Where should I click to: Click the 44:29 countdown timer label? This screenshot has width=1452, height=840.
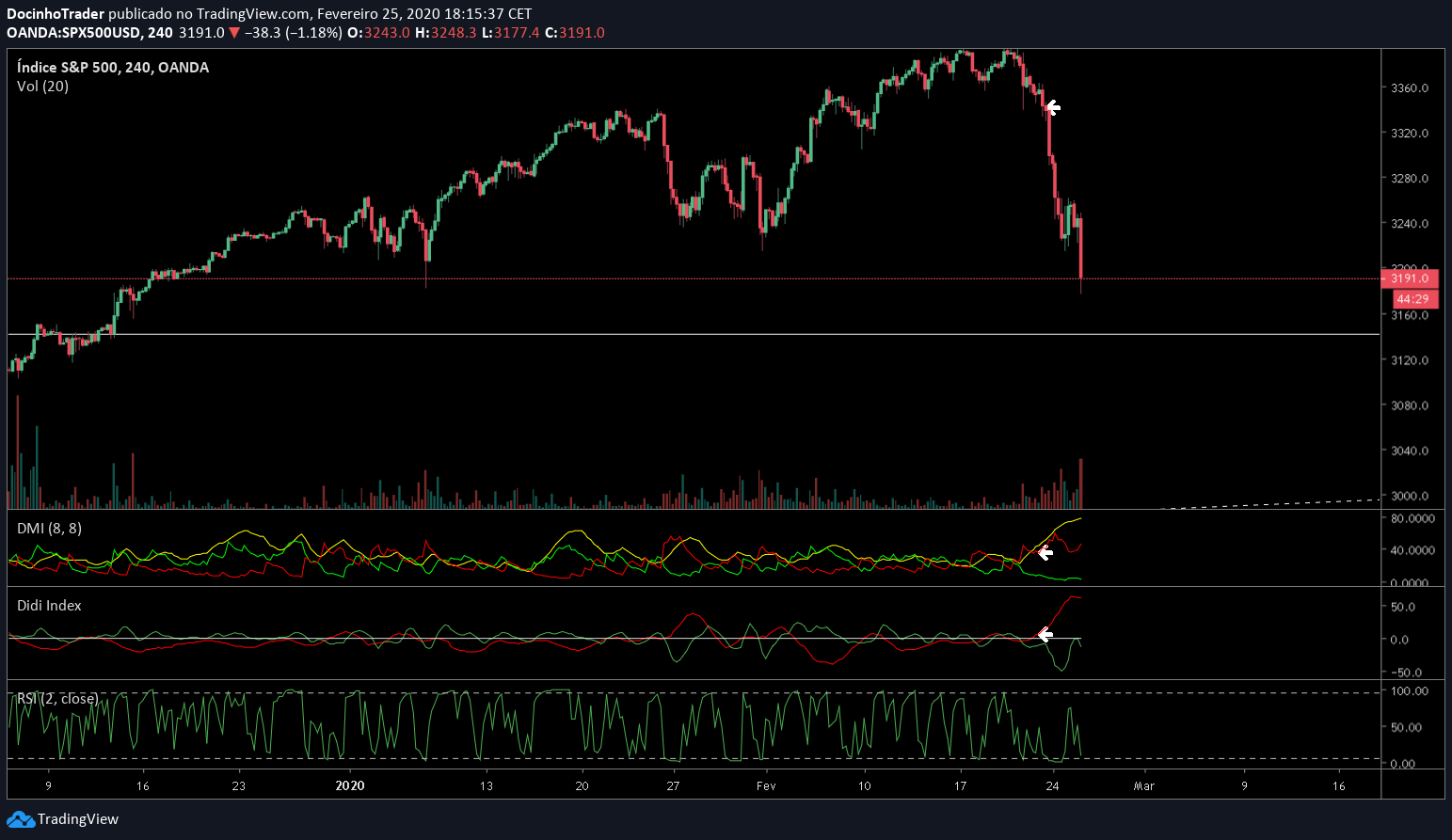pyautogui.click(x=1414, y=299)
